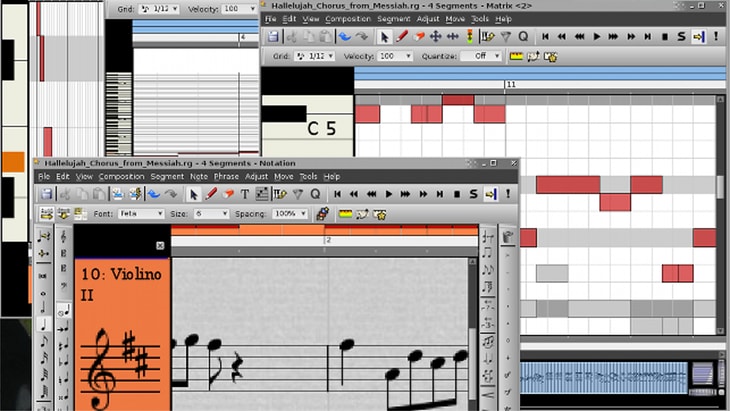Undo last action in Notation window

pos(154,194)
